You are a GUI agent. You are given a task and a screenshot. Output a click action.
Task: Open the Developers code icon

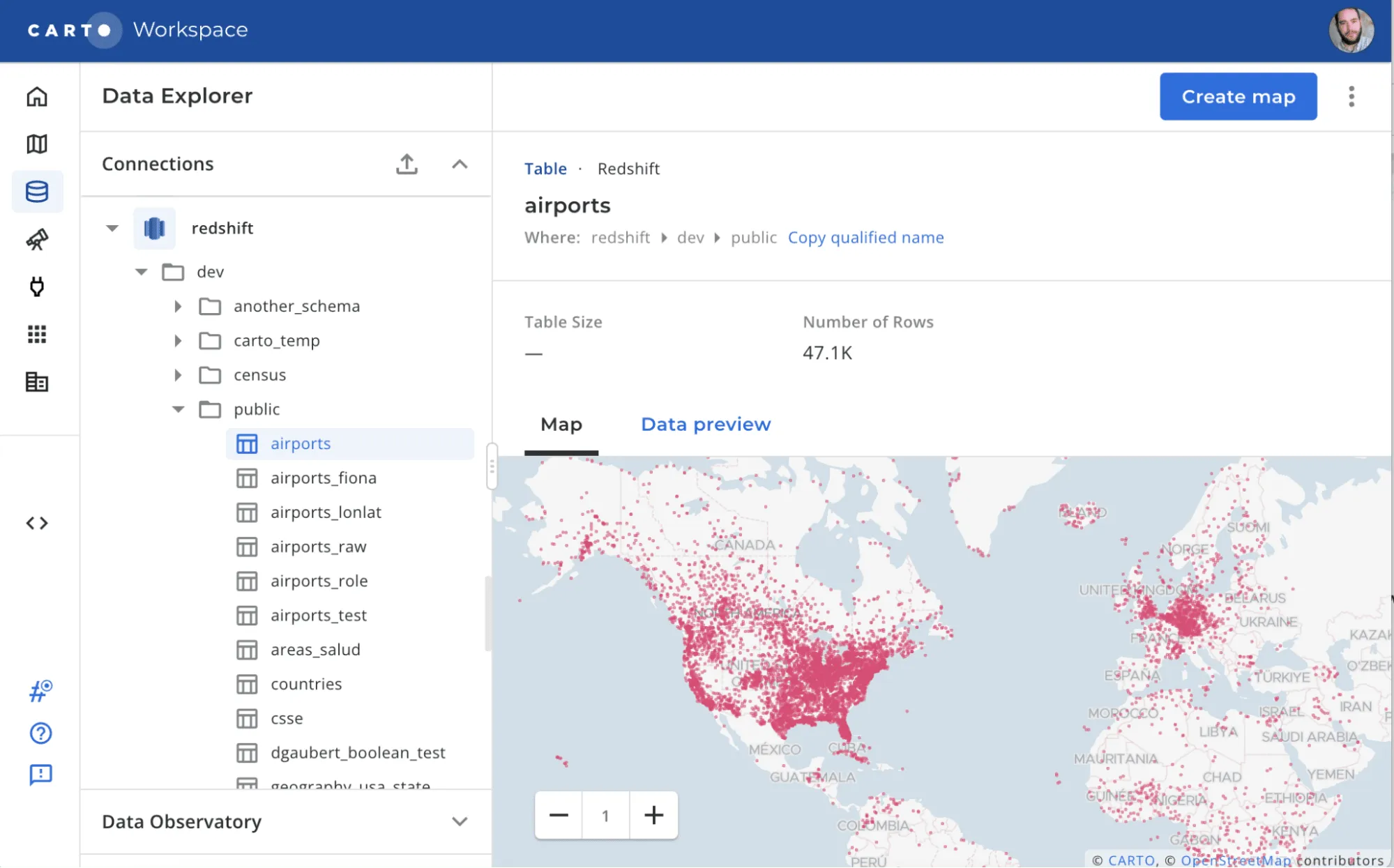pyautogui.click(x=38, y=523)
